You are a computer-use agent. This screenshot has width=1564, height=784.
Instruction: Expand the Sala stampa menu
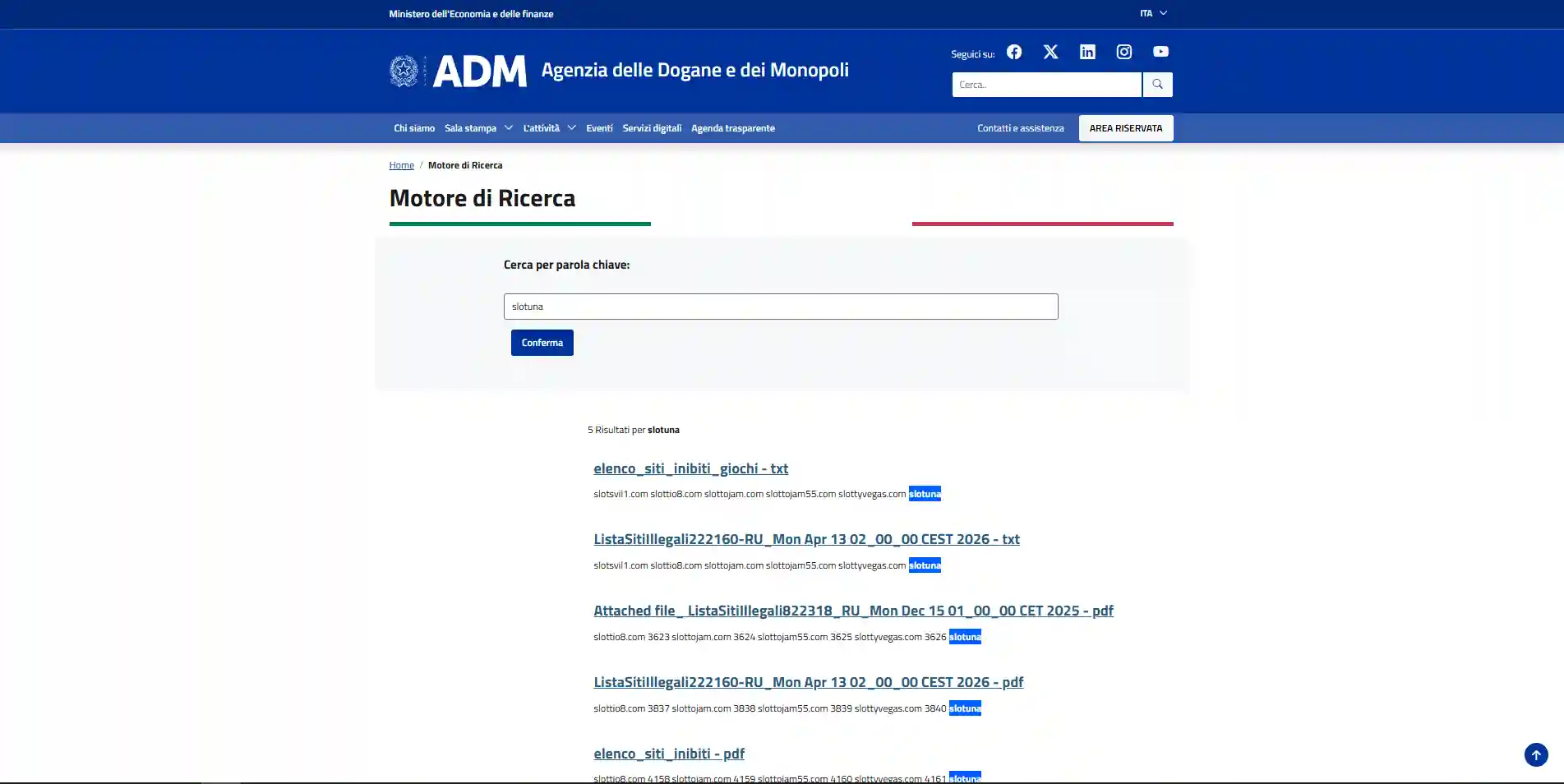pos(478,128)
